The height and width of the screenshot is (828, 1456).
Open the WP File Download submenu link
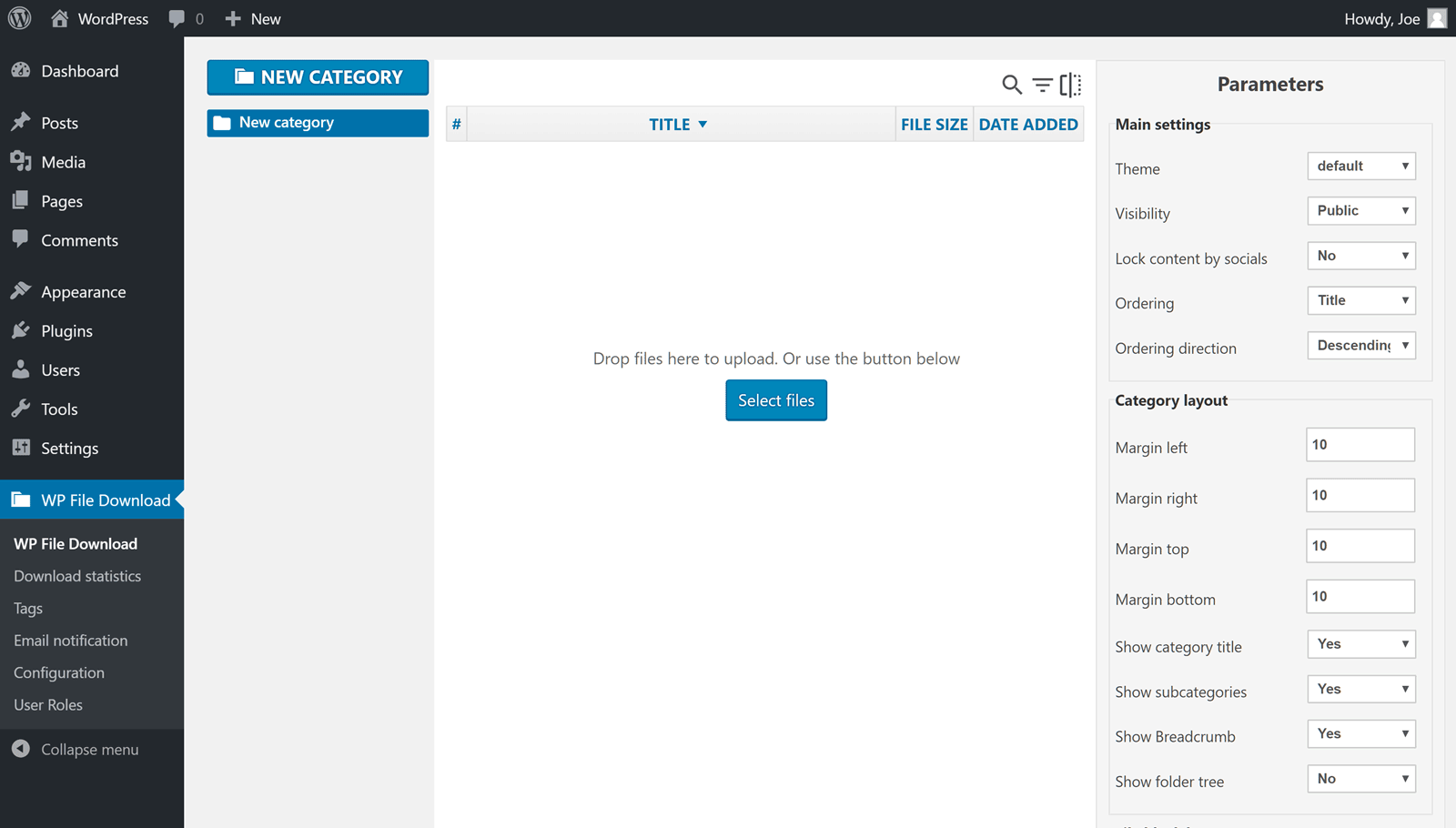click(x=76, y=544)
